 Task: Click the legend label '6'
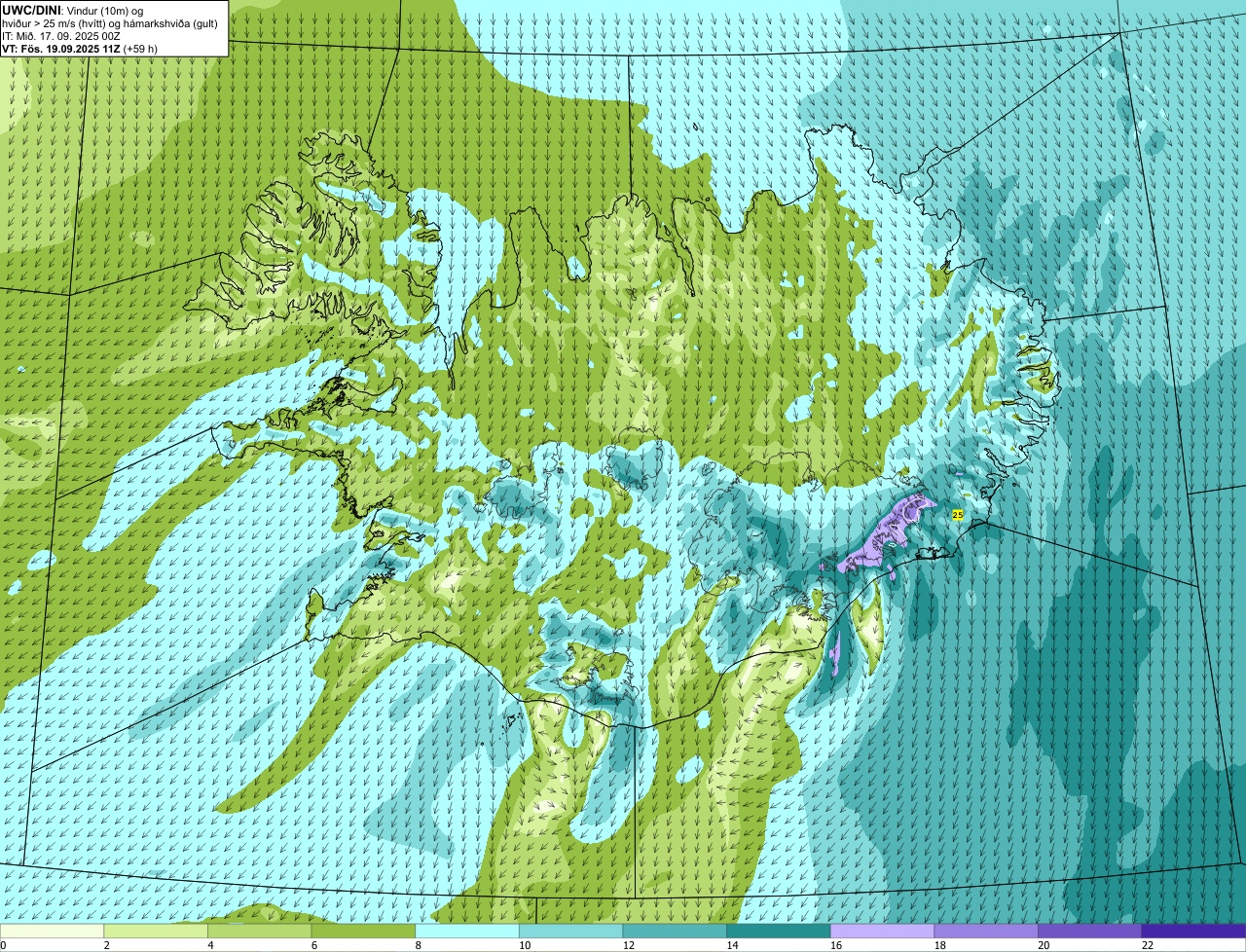point(312,945)
